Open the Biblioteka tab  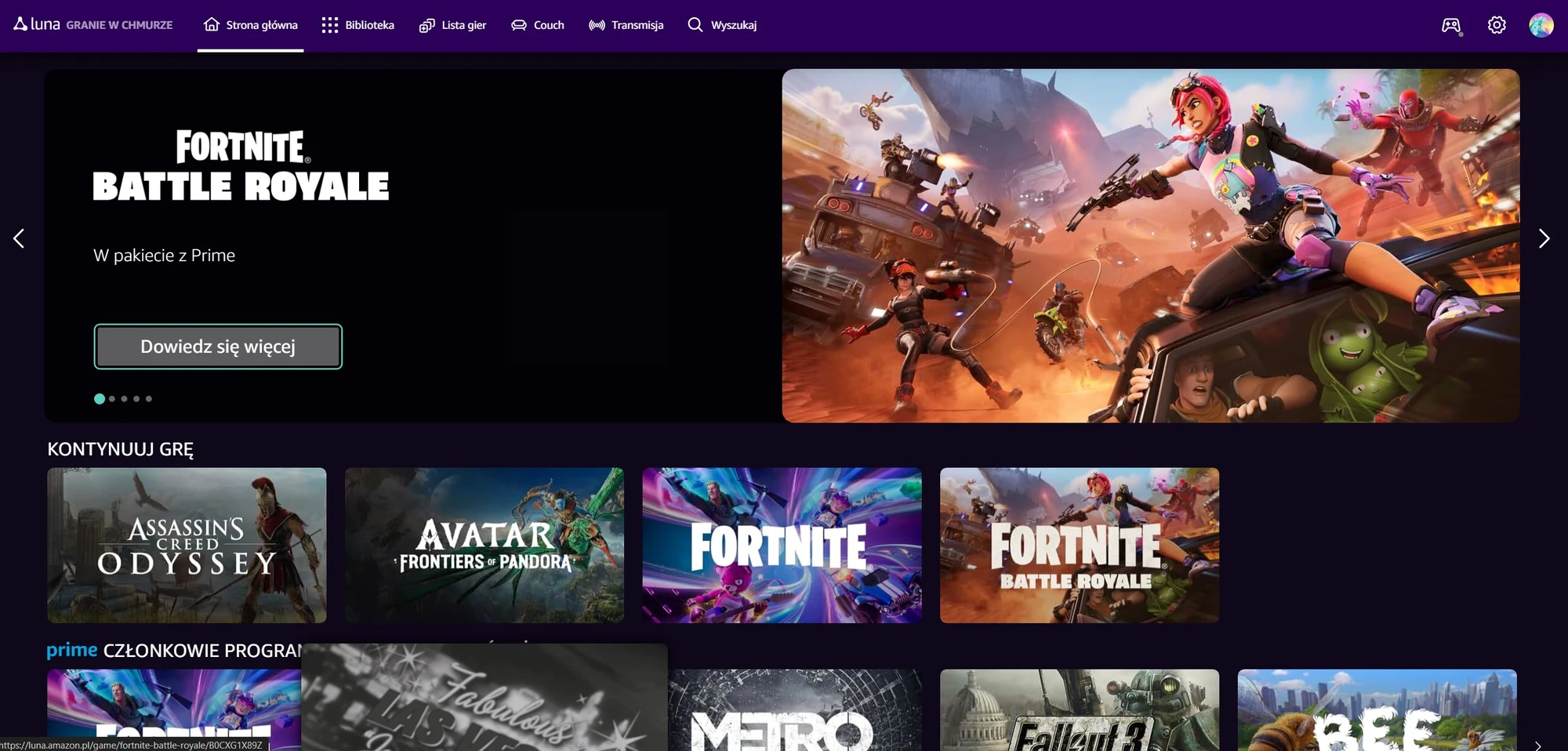(358, 25)
